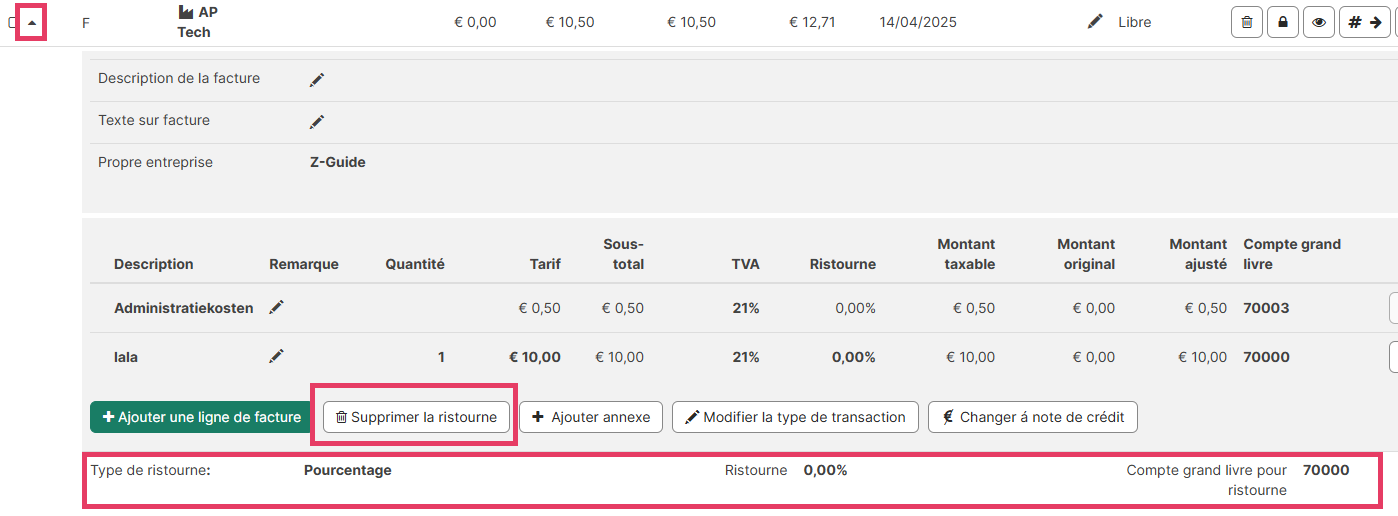Click ledger account 70003 value
Viewport: 1398px width, 516px height.
coord(1266,308)
